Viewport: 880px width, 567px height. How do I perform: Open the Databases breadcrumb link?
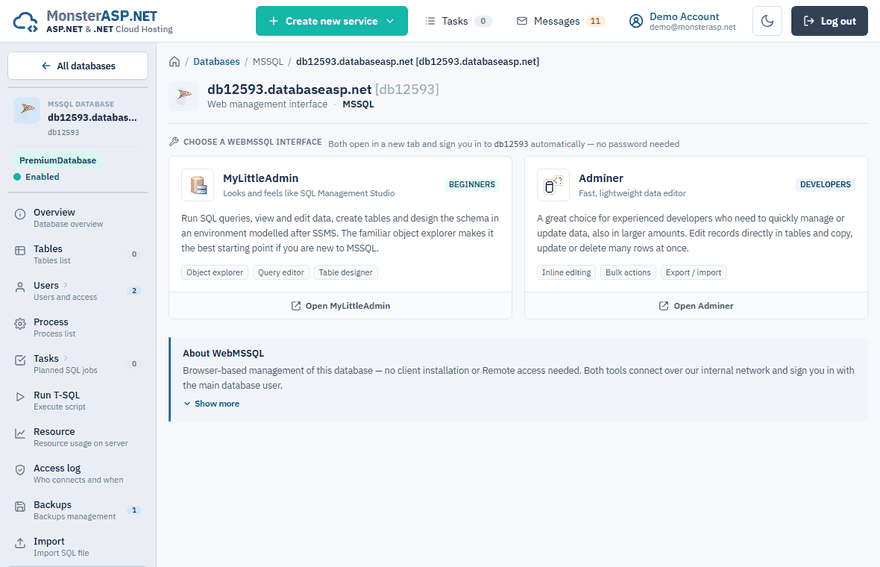216,62
